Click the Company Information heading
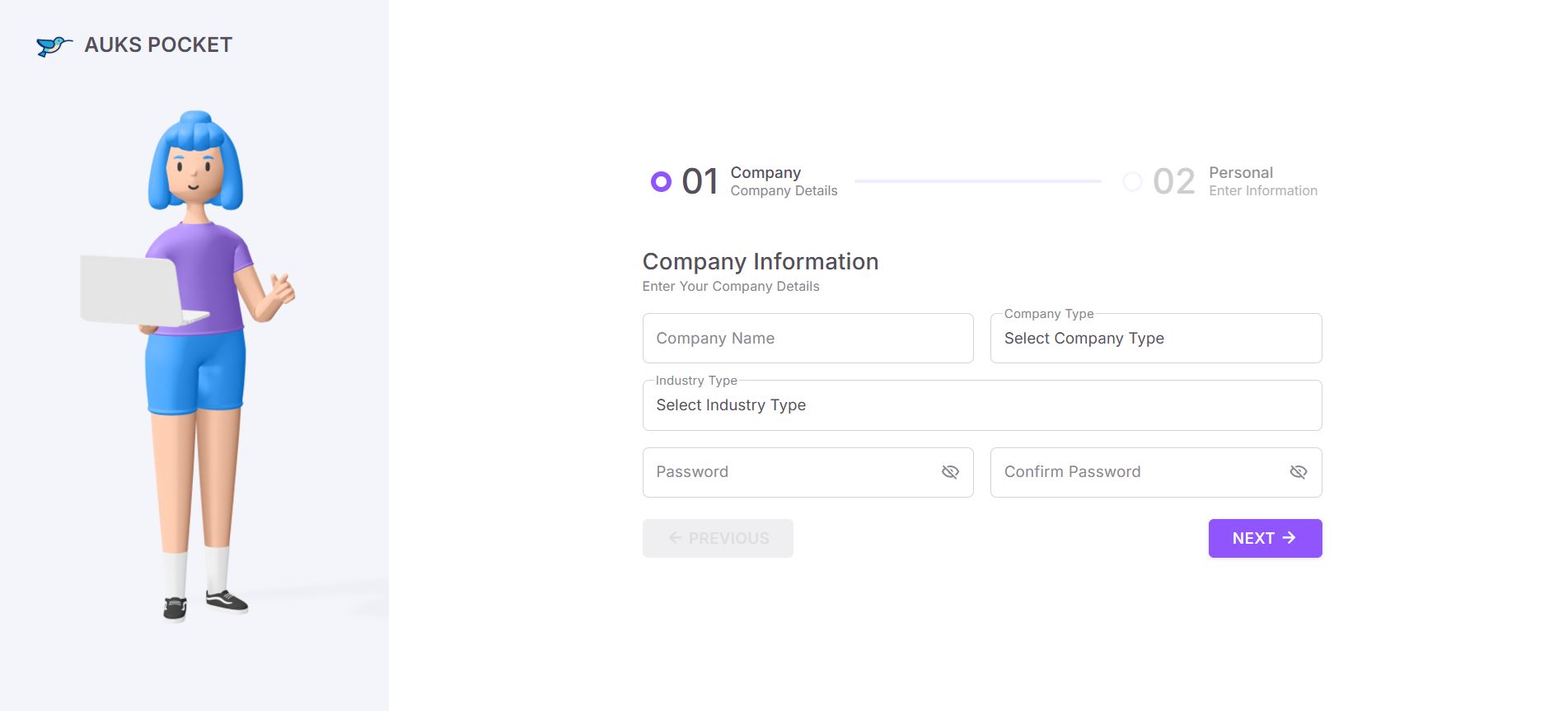This screenshot has width=1568, height=711. coord(760,262)
